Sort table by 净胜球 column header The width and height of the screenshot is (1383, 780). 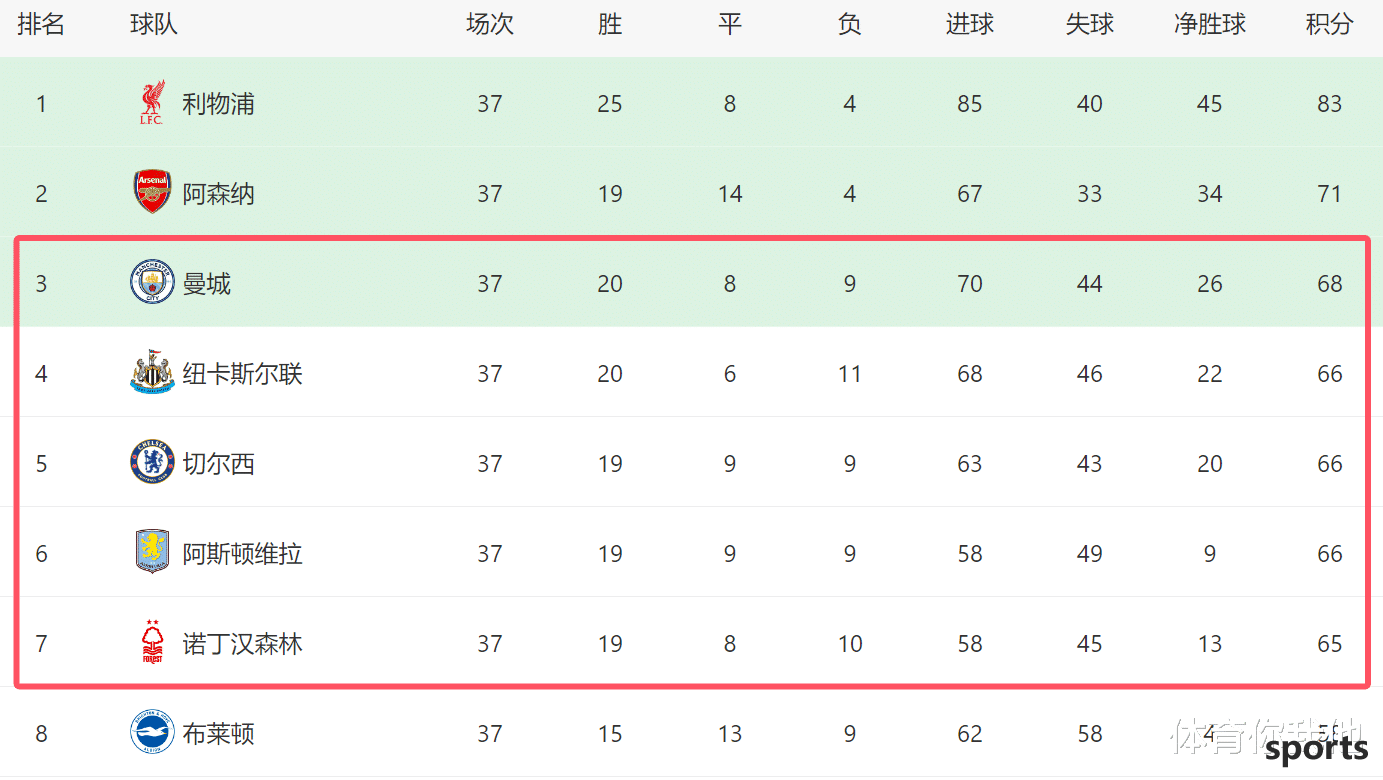pyautogui.click(x=1210, y=25)
